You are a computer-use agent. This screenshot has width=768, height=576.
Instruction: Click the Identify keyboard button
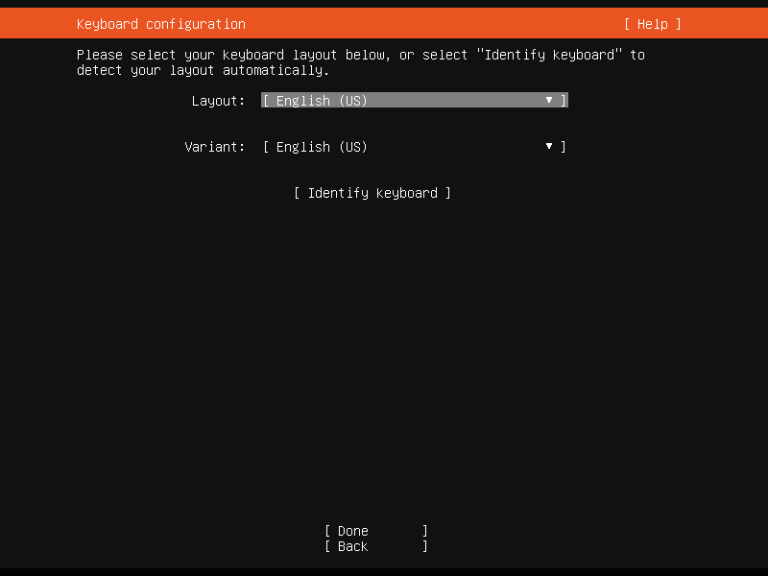pyautogui.click(x=372, y=193)
